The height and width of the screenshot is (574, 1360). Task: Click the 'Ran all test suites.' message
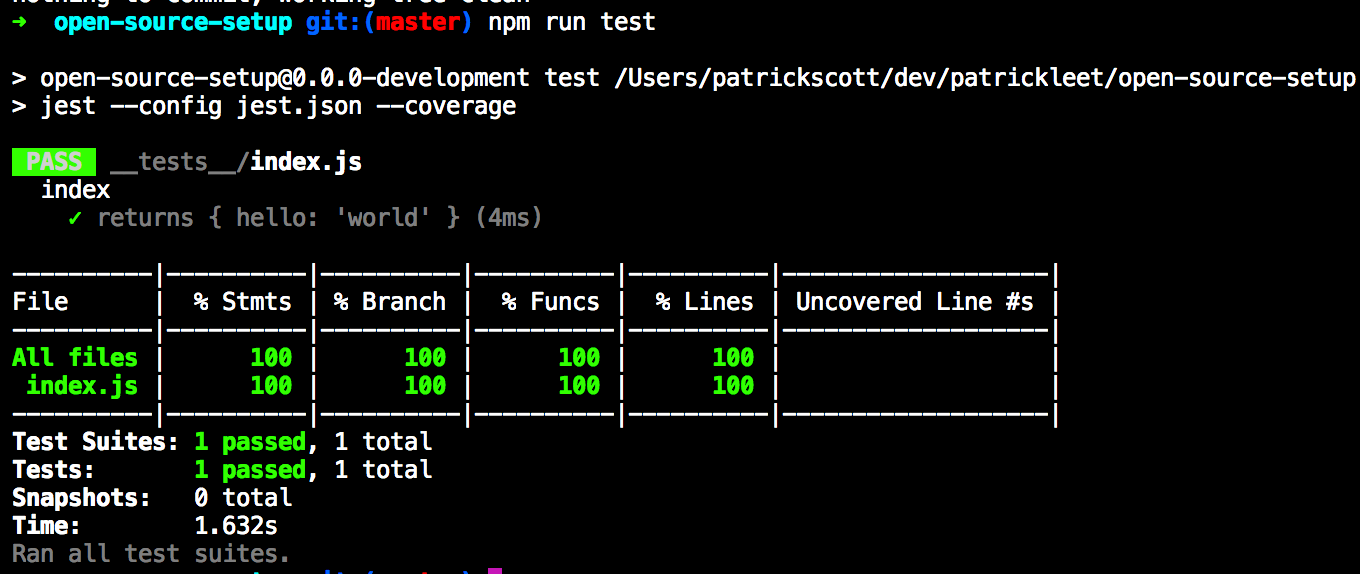[x=151, y=554]
